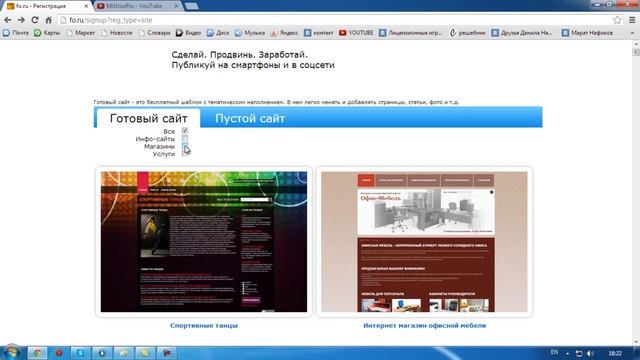640x360 pixels.
Task: Toggle the Все checkbox
Action: [x=185, y=131]
